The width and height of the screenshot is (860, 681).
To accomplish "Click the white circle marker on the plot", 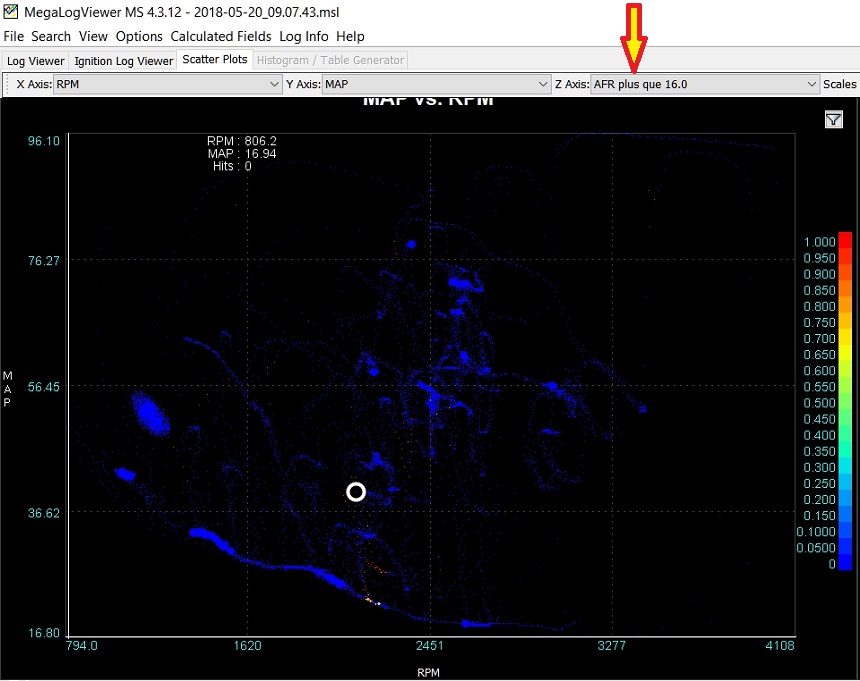I will pyautogui.click(x=356, y=491).
